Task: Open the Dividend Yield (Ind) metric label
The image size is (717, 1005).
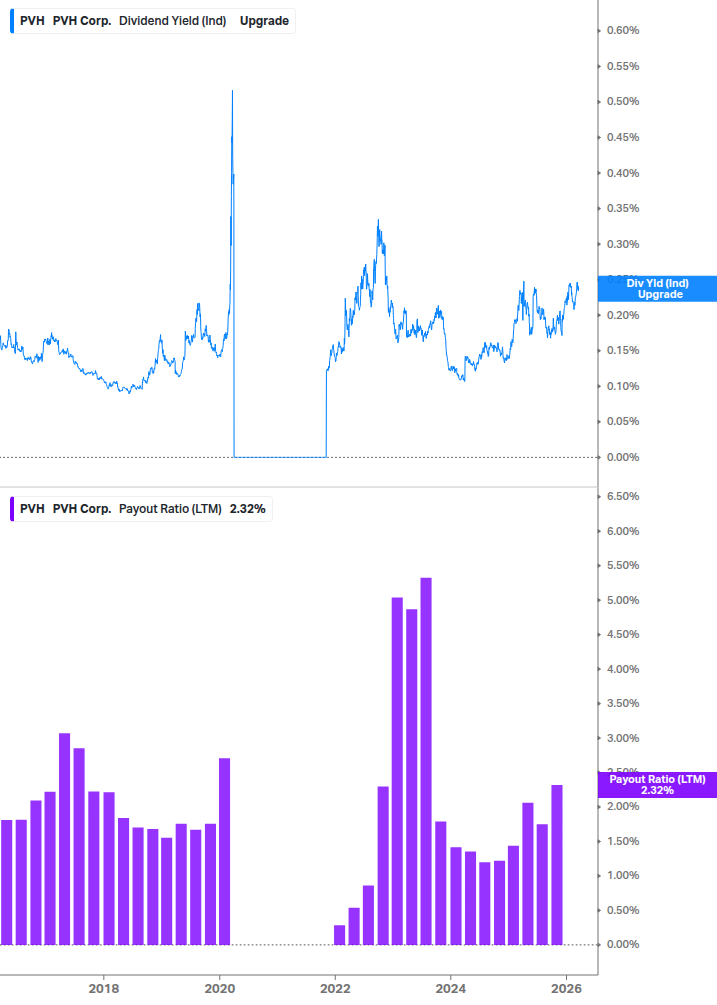Action: (x=171, y=19)
